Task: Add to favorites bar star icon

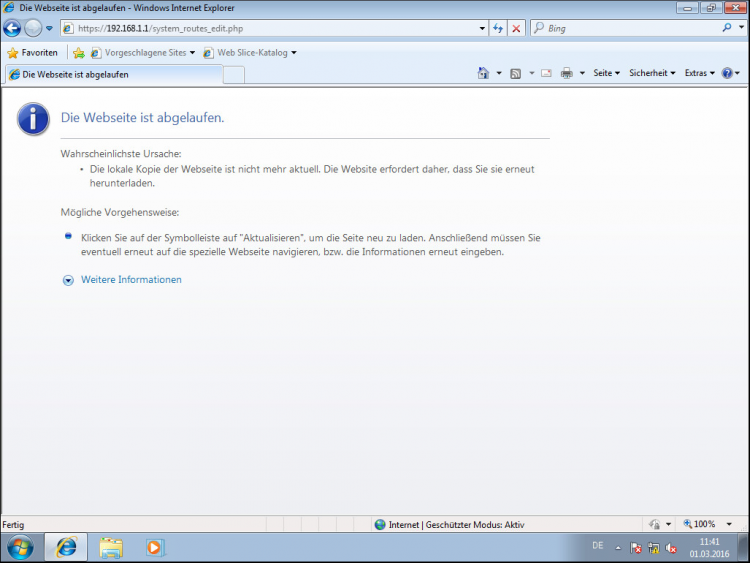Action: [x=78, y=53]
